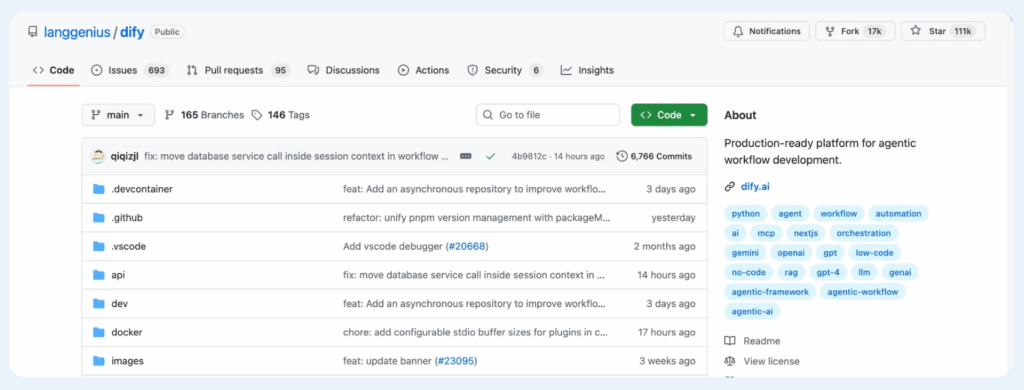Open the green Code dropdown button

[x=669, y=115]
